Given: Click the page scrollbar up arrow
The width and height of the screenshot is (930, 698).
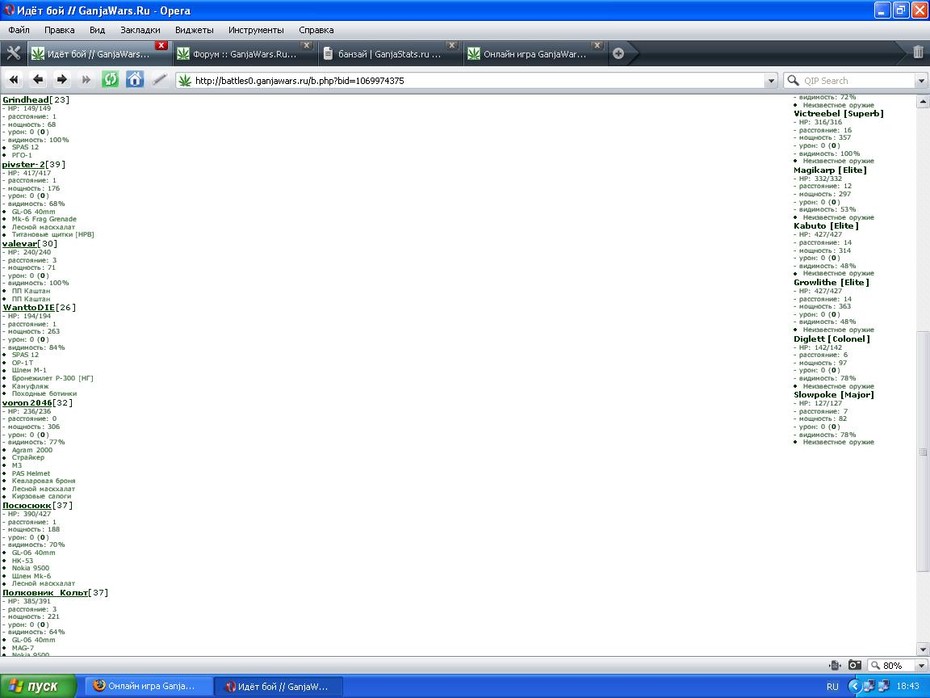Looking at the screenshot, I should point(922,102).
